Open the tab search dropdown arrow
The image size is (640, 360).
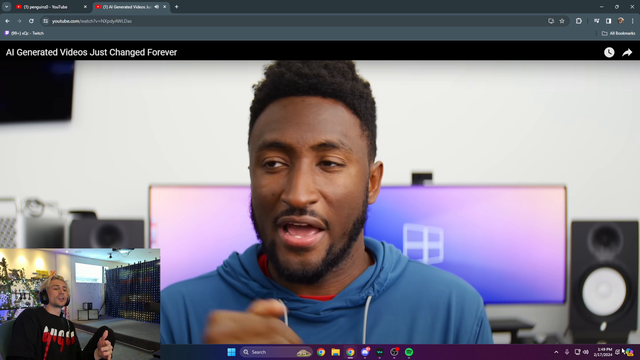[7, 7]
